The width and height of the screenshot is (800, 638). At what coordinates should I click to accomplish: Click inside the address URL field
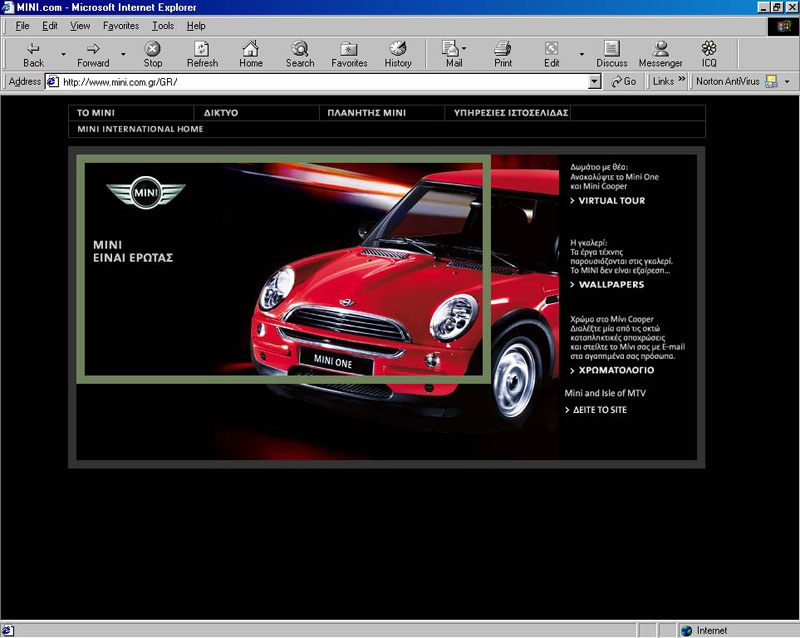click(x=320, y=82)
